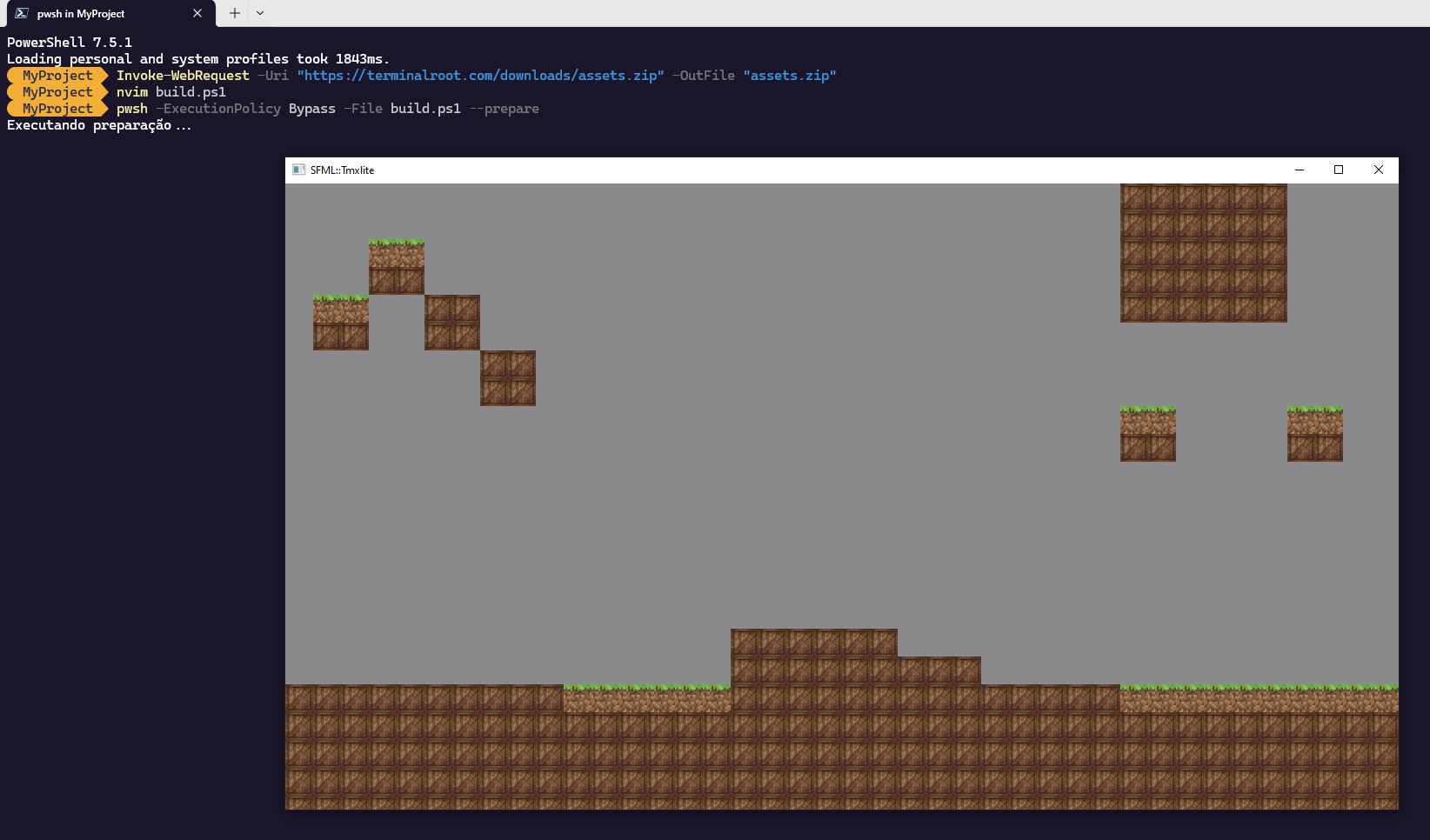The width and height of the screenshot is (1430, 840).
Task: Close the 'pwsh in MyProject' tab
Action: 197,13
